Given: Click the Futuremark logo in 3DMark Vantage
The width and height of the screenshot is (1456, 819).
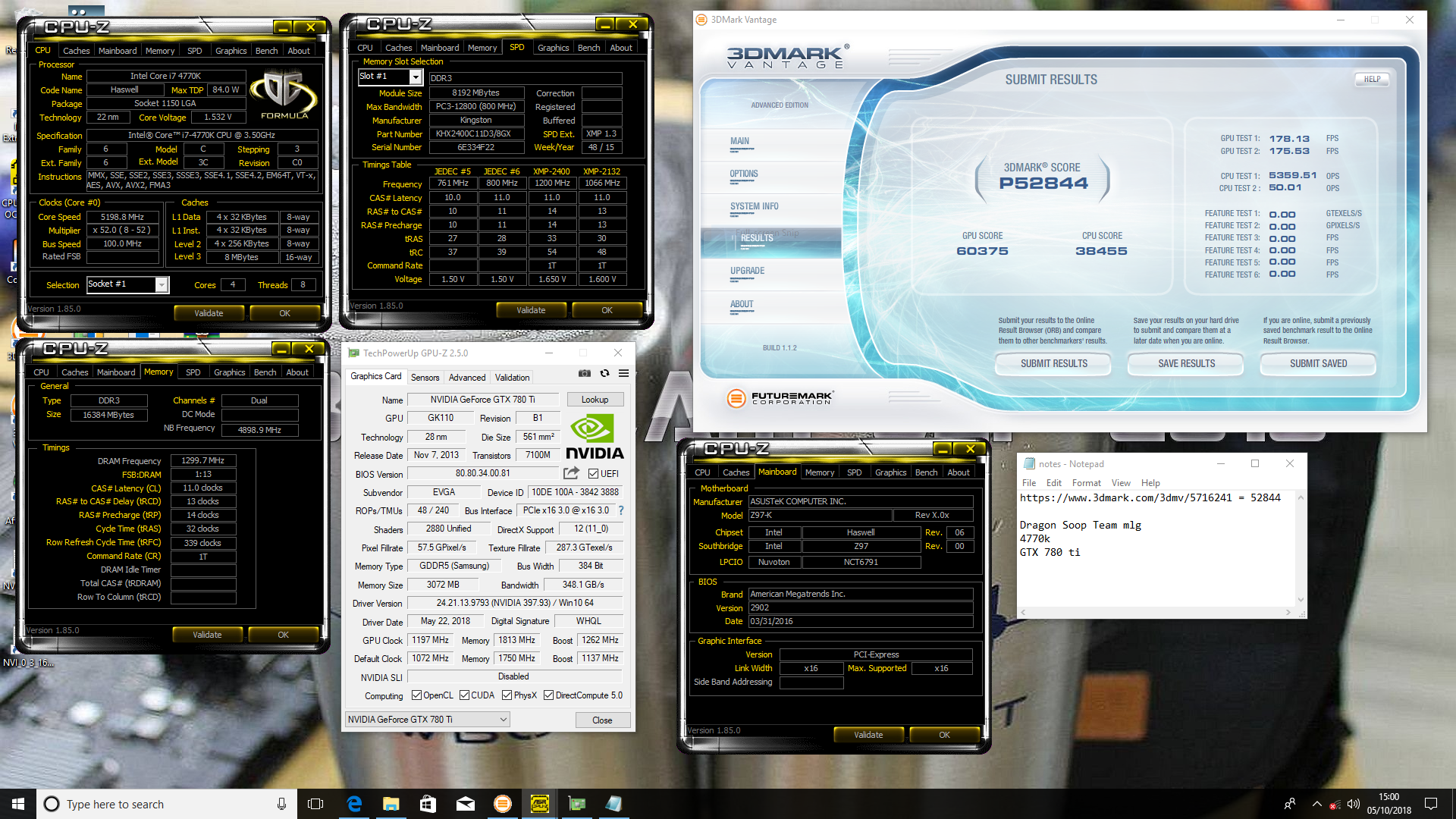Looking at the screenshot, I should pos(779,397).
